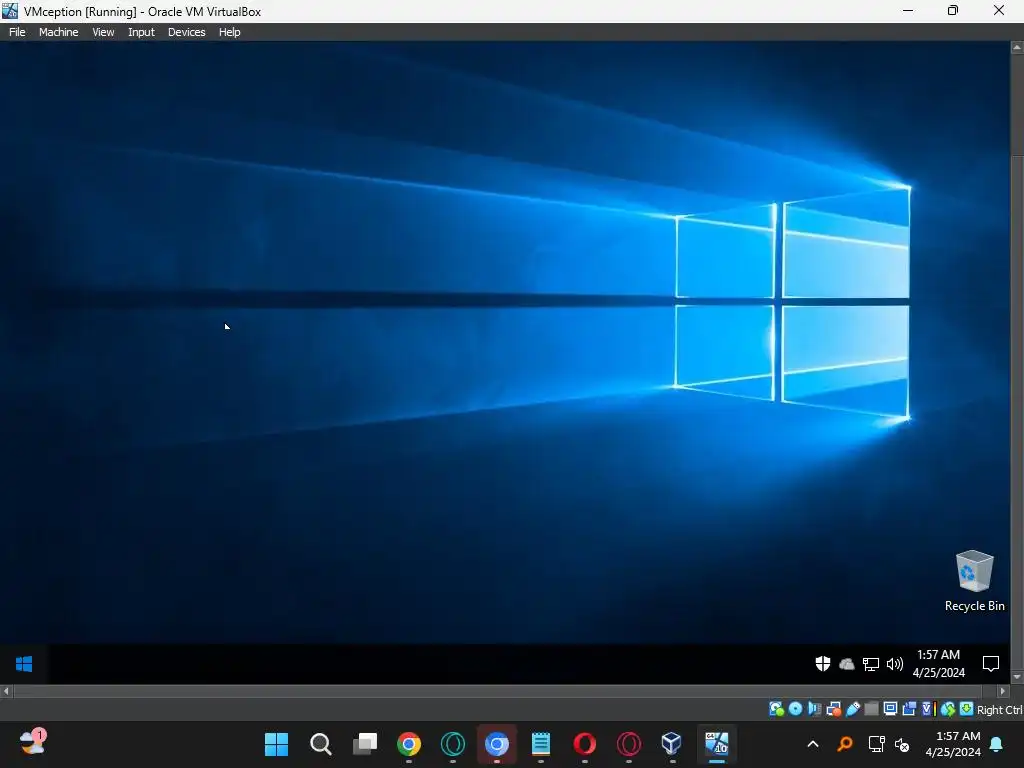Switch to outlined red Opera icon on taskbar

(x=629, y=744)
